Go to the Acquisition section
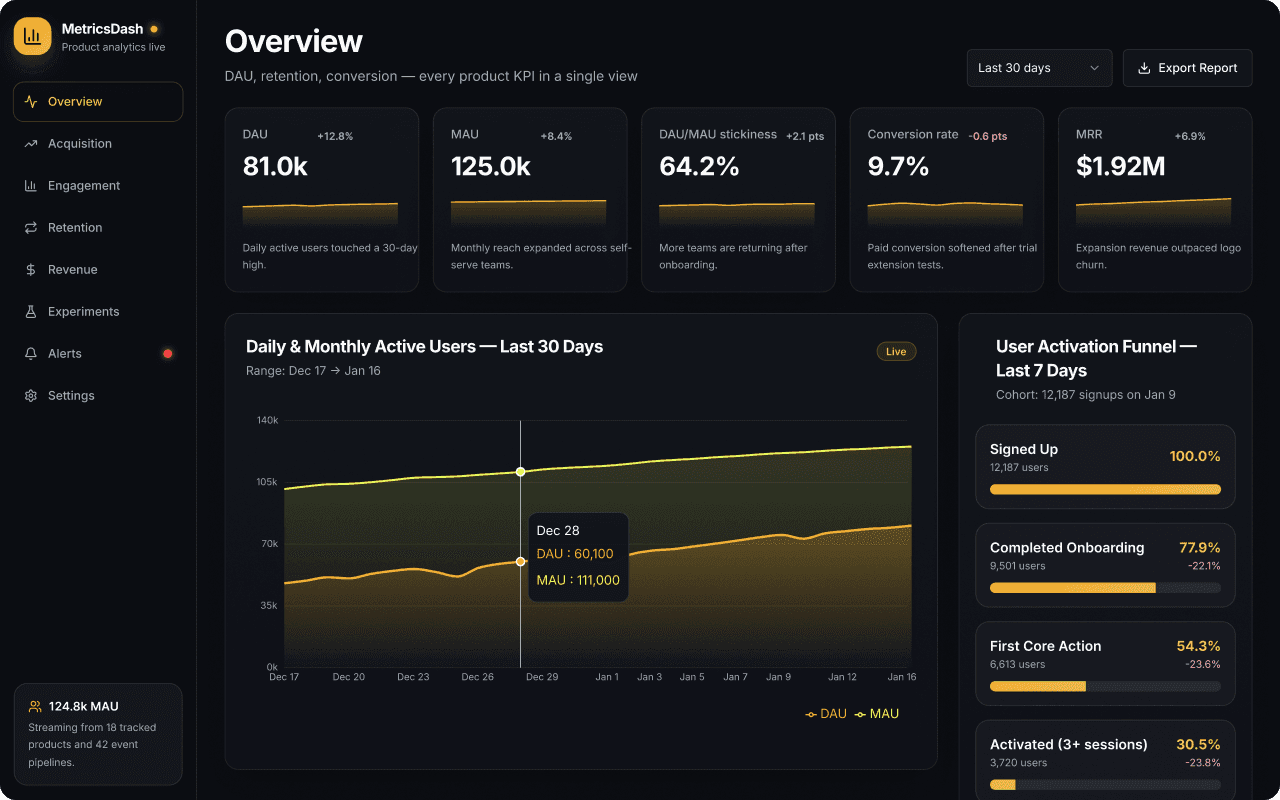The width and height of the screenshot is (1280, 800). (x=98, y=144)
